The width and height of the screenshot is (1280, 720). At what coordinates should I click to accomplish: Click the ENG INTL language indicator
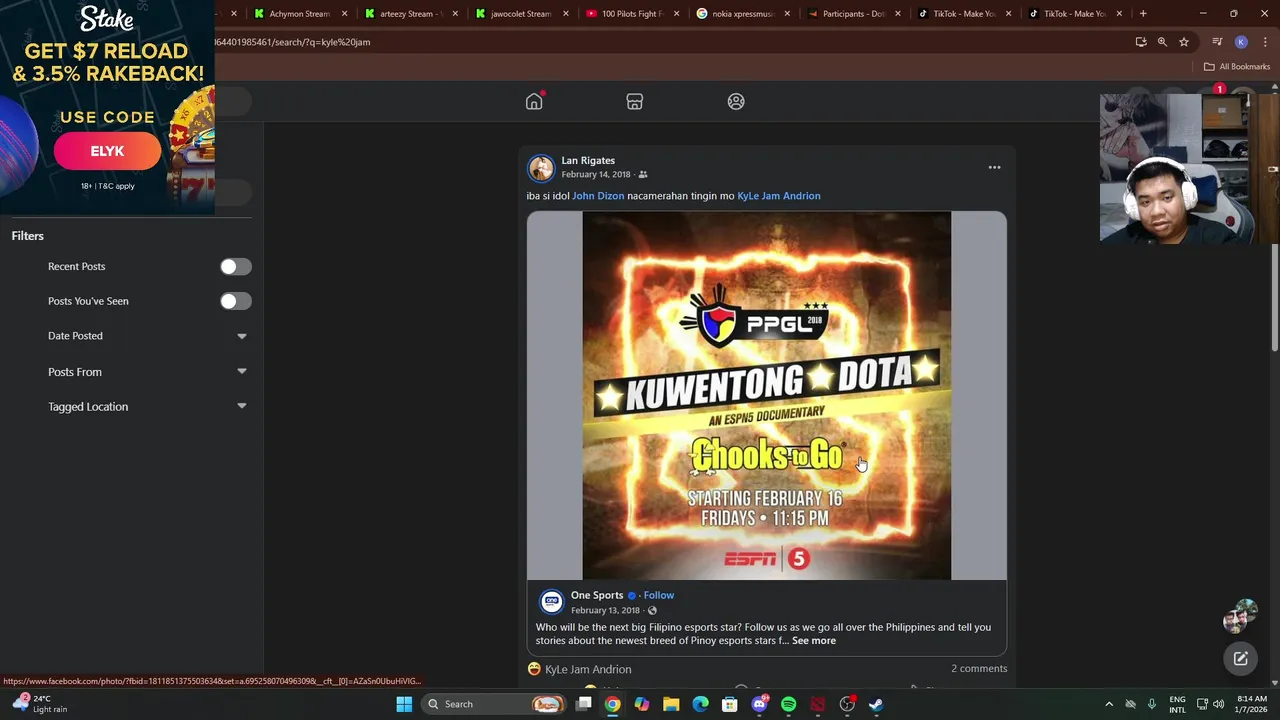(x=1178, y=704)
